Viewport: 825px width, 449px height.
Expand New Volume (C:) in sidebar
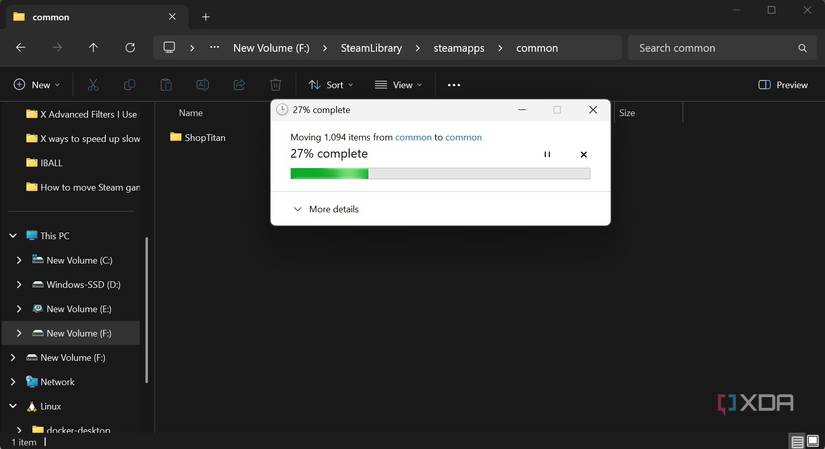pos(19,260)
